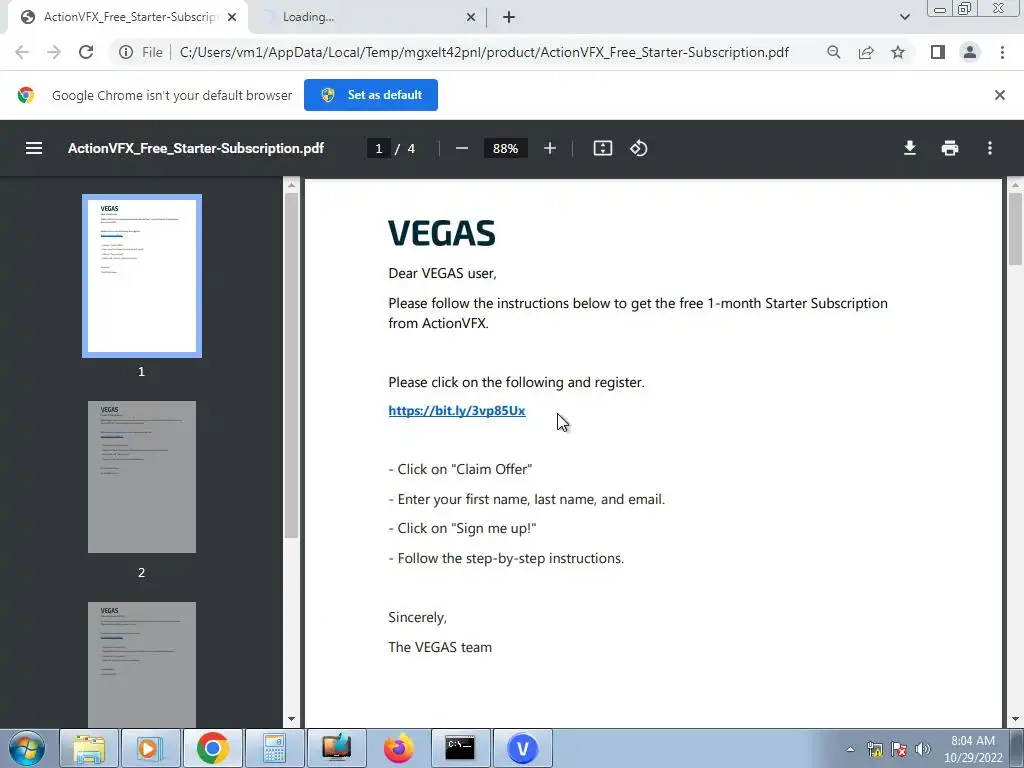Click the line 'Click on "Sign me up!"'
The width and height of the screenshot is (1024, 768).
coord(462,528)
